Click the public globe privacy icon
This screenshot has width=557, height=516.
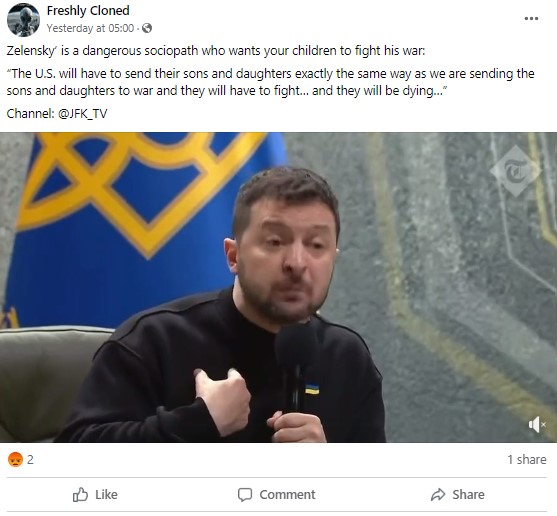[147, 28]
